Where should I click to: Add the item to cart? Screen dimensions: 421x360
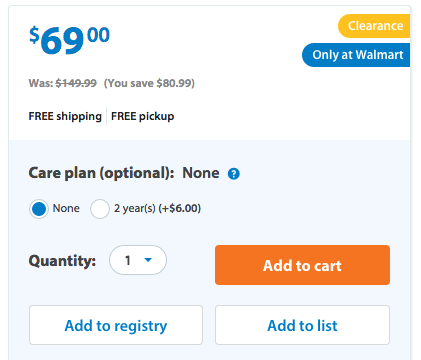(302, 265)
